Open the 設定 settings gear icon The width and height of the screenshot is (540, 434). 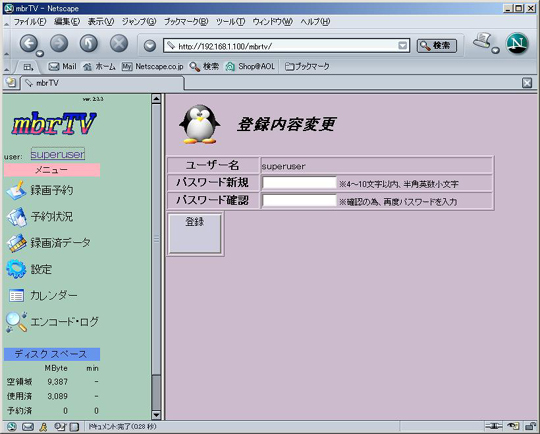tap(16, 269)
